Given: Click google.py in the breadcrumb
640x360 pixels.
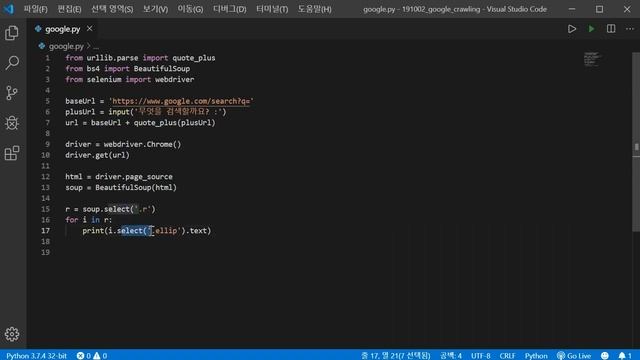Looking at the screenshot, I should [x=66, y=46].
